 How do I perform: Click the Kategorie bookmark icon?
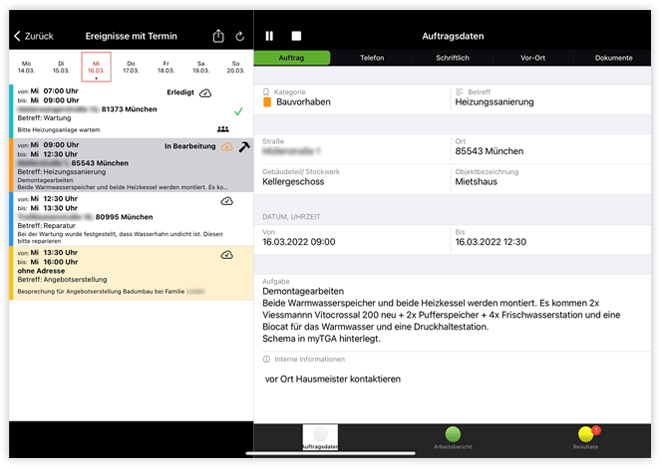[x=266, y=92]
